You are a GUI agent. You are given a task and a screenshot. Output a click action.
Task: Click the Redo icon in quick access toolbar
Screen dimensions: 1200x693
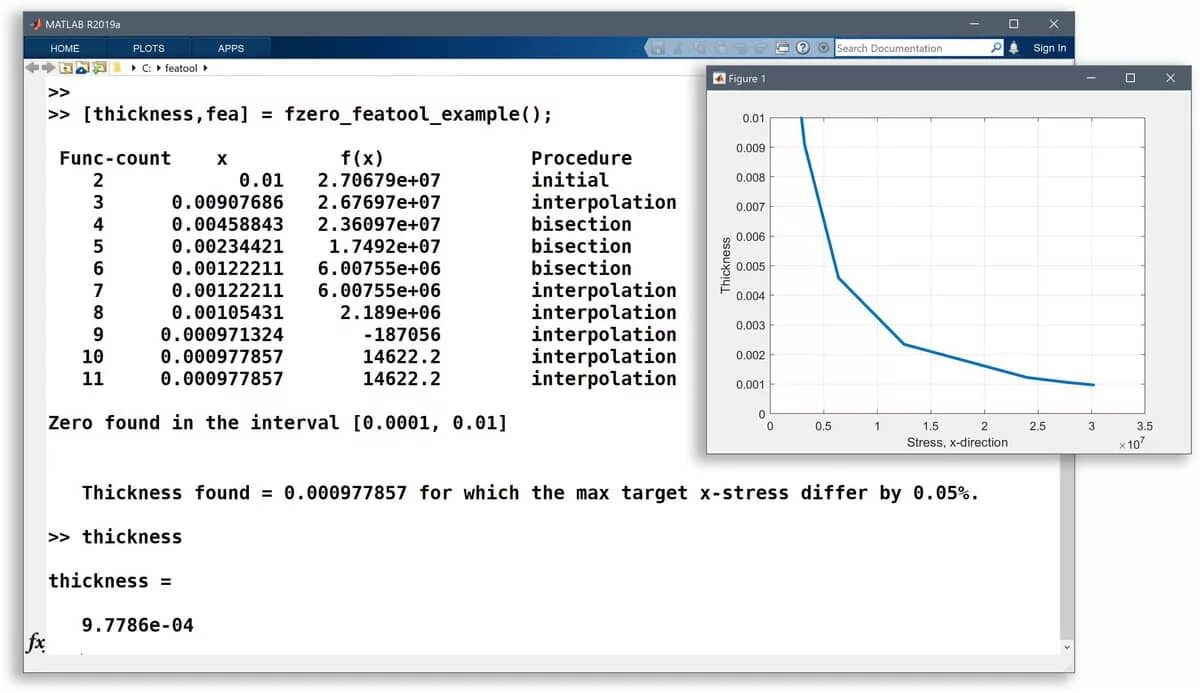(761, 48)
